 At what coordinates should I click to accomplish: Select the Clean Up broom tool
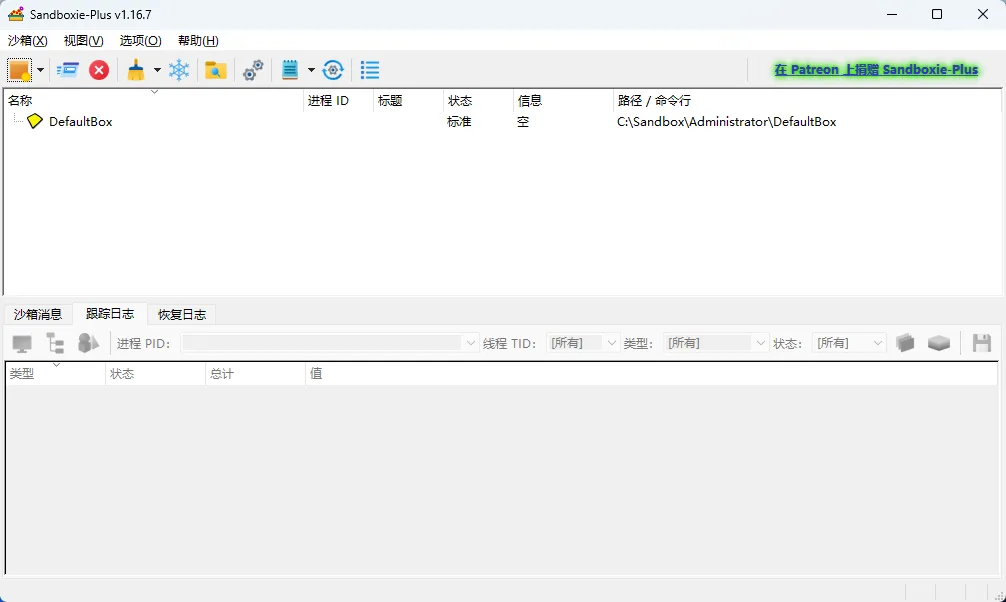click(135, 70)
